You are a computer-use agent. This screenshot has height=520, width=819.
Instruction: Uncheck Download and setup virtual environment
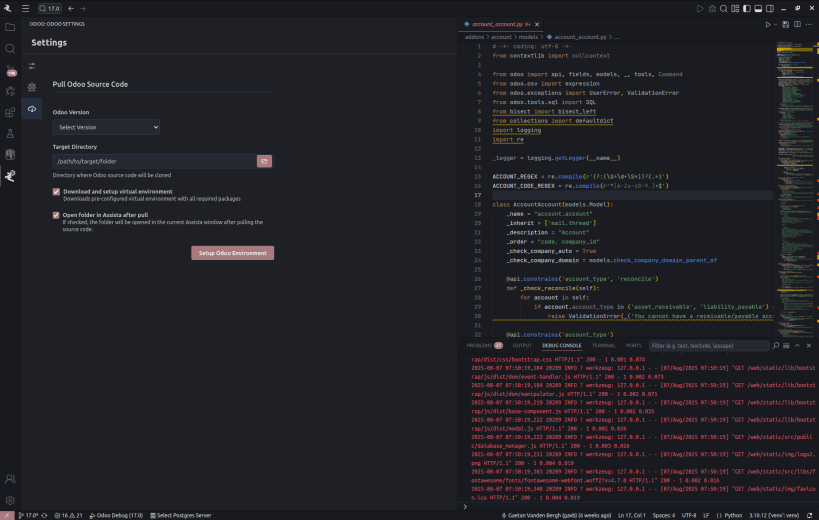click(56, 192)
